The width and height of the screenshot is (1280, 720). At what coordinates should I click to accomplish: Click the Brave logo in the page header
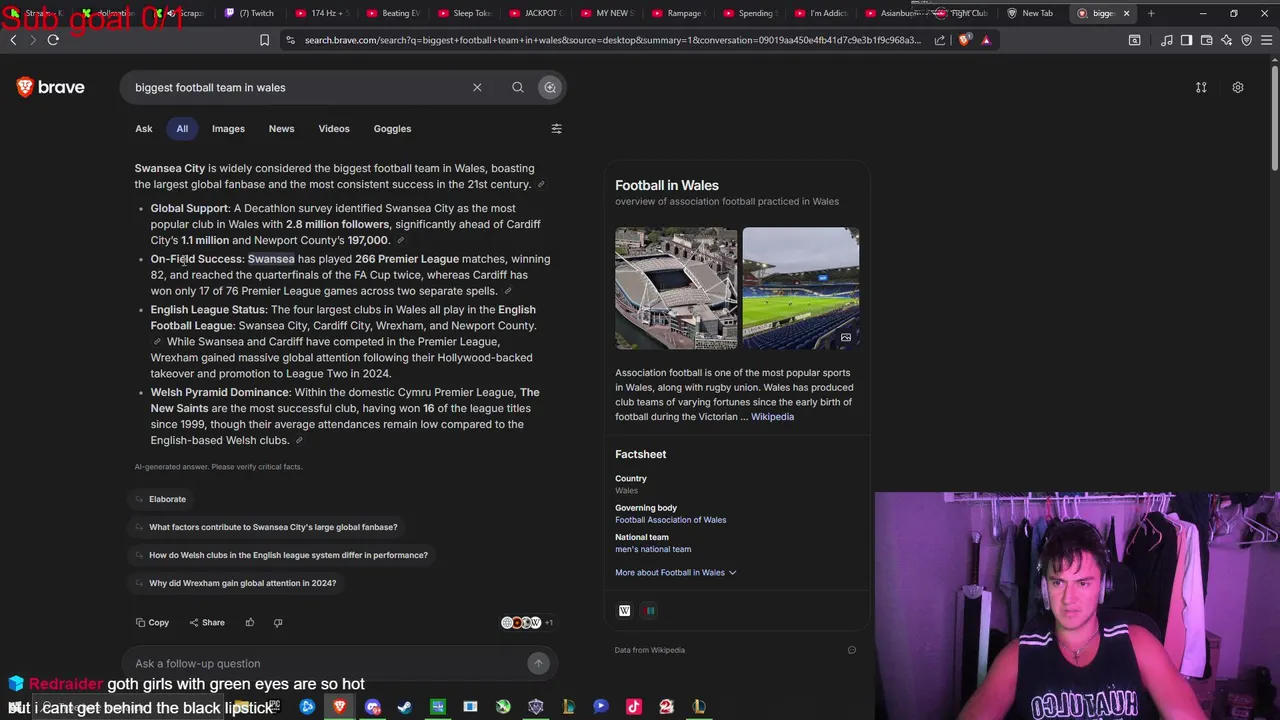pyautogui.click(x=50, y=88)
